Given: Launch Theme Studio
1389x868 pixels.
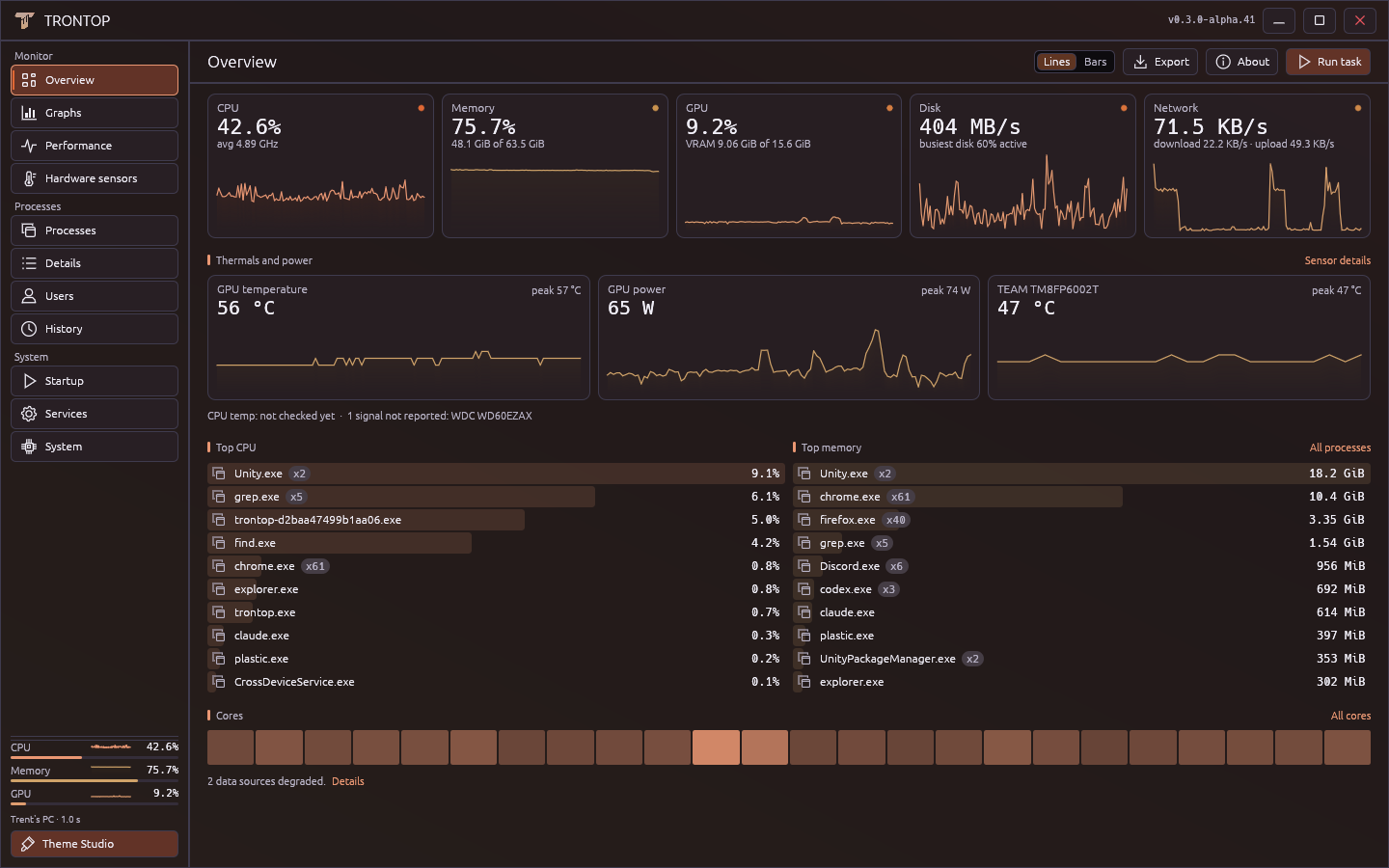Looking at the screenshot, I should (95, 844).
